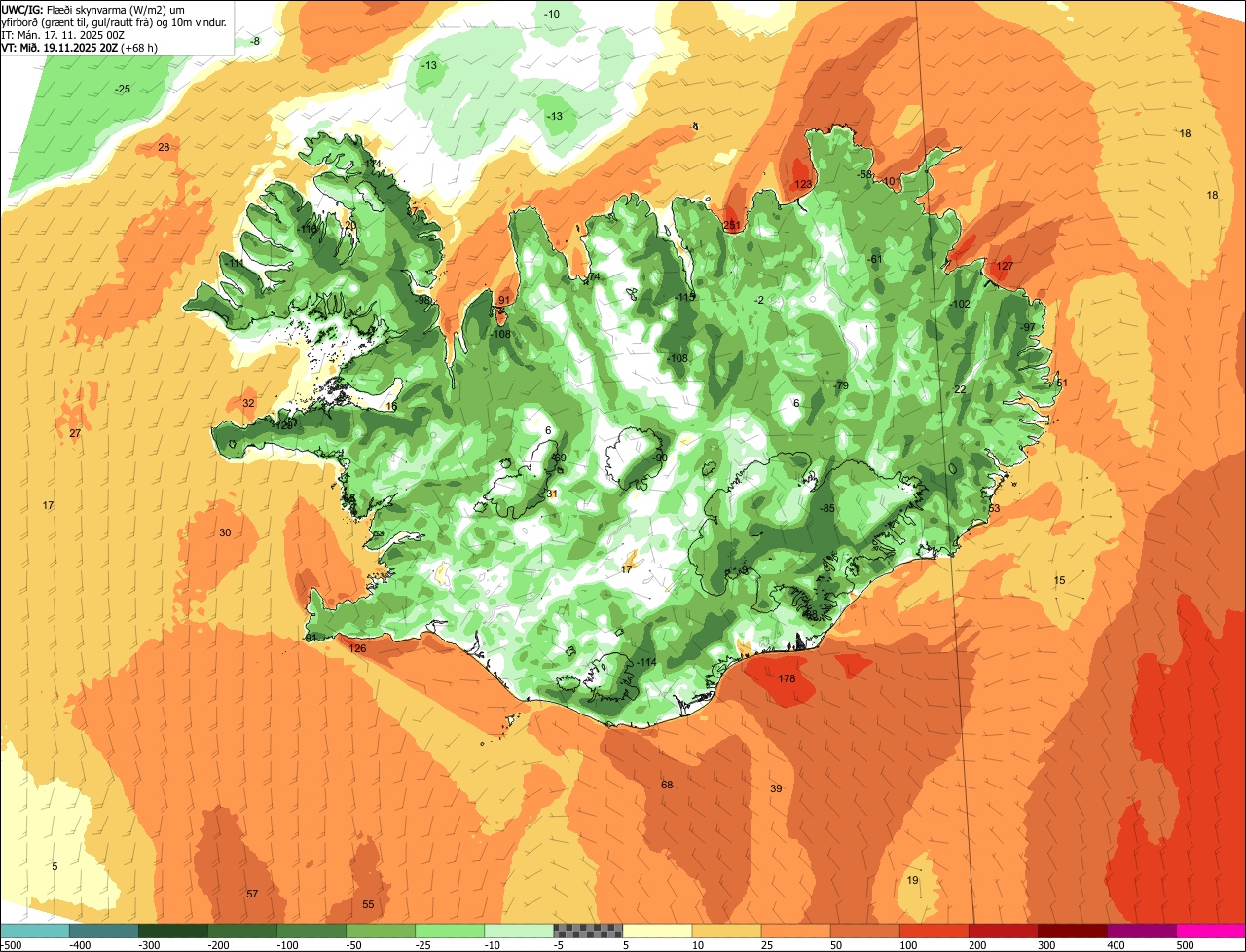Click the teal -400 legend swatch

[x=104, y=930]
